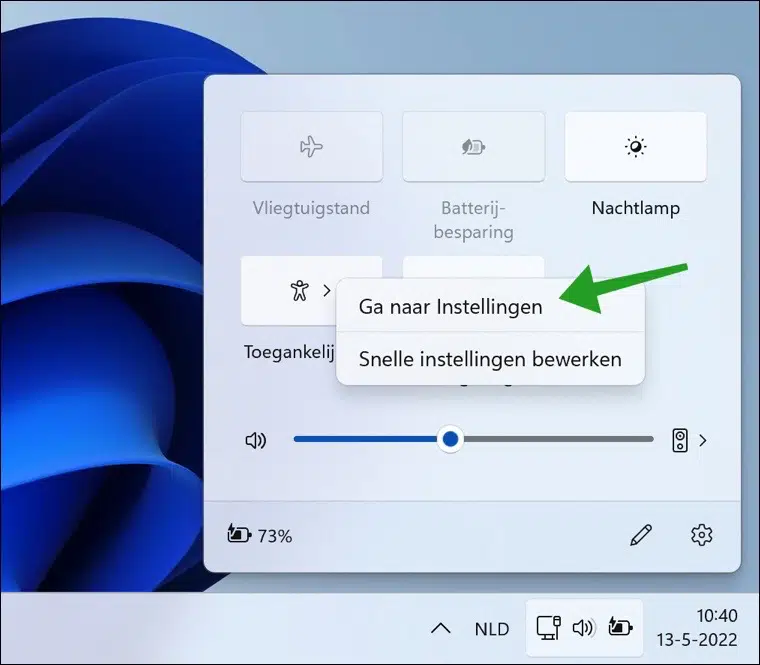Expand sound output list chevron

(703, 440)
